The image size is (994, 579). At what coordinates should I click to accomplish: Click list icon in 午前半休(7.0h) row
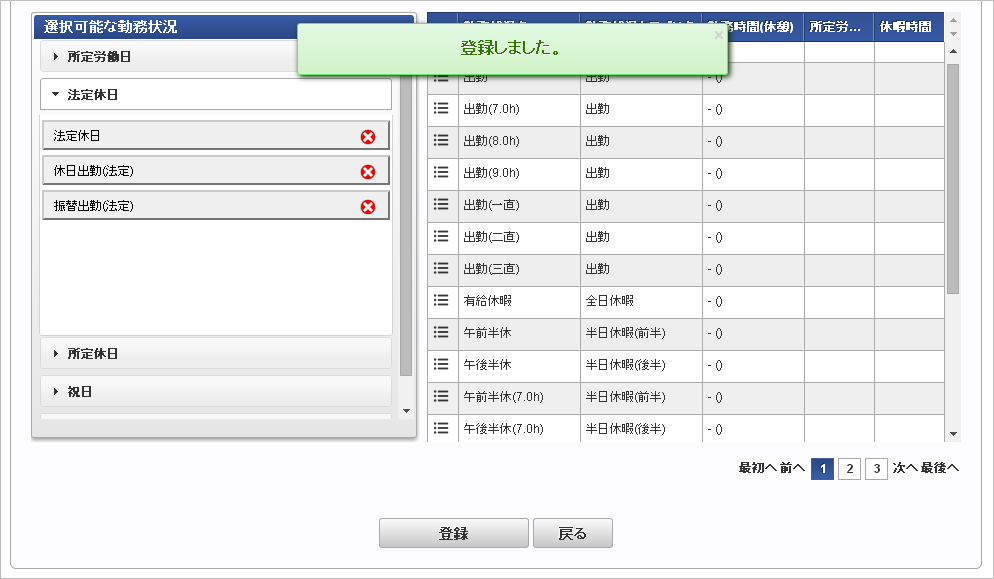pyautogui.click(x=441, y=396)
